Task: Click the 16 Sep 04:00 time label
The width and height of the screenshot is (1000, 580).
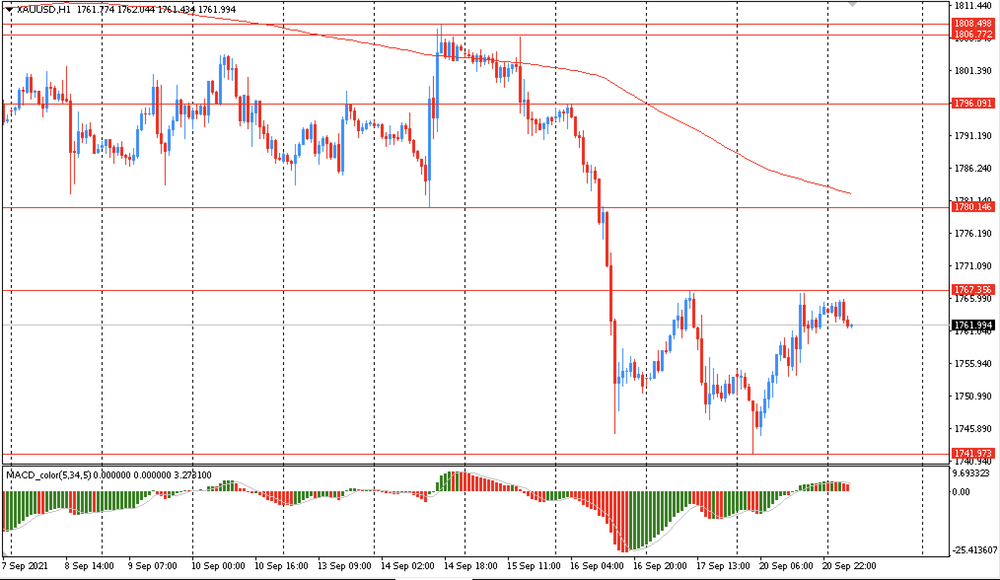Action: pos(597,566)
